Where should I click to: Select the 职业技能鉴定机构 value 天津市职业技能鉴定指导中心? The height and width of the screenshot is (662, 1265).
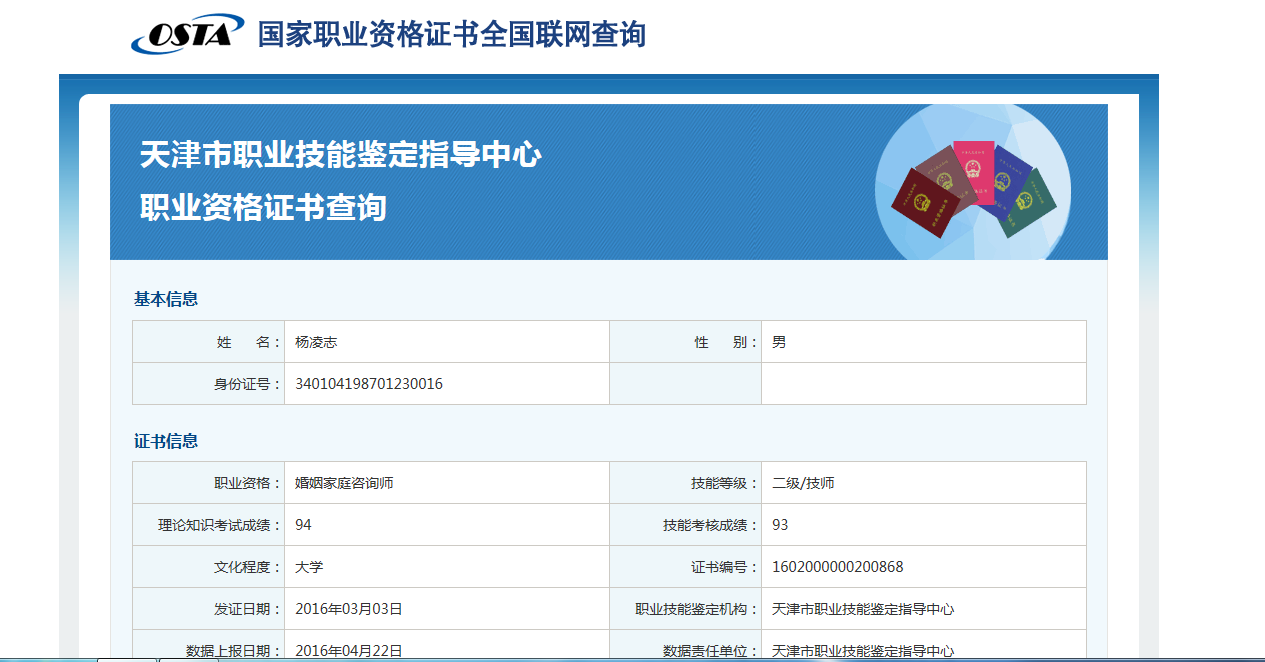863,609
